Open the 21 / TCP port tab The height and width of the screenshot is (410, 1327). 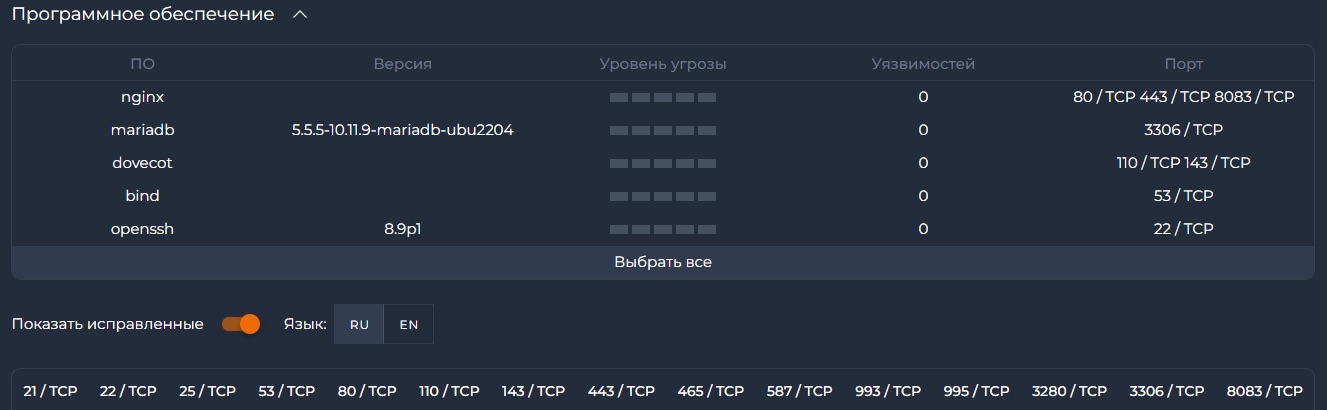point(50,391)
